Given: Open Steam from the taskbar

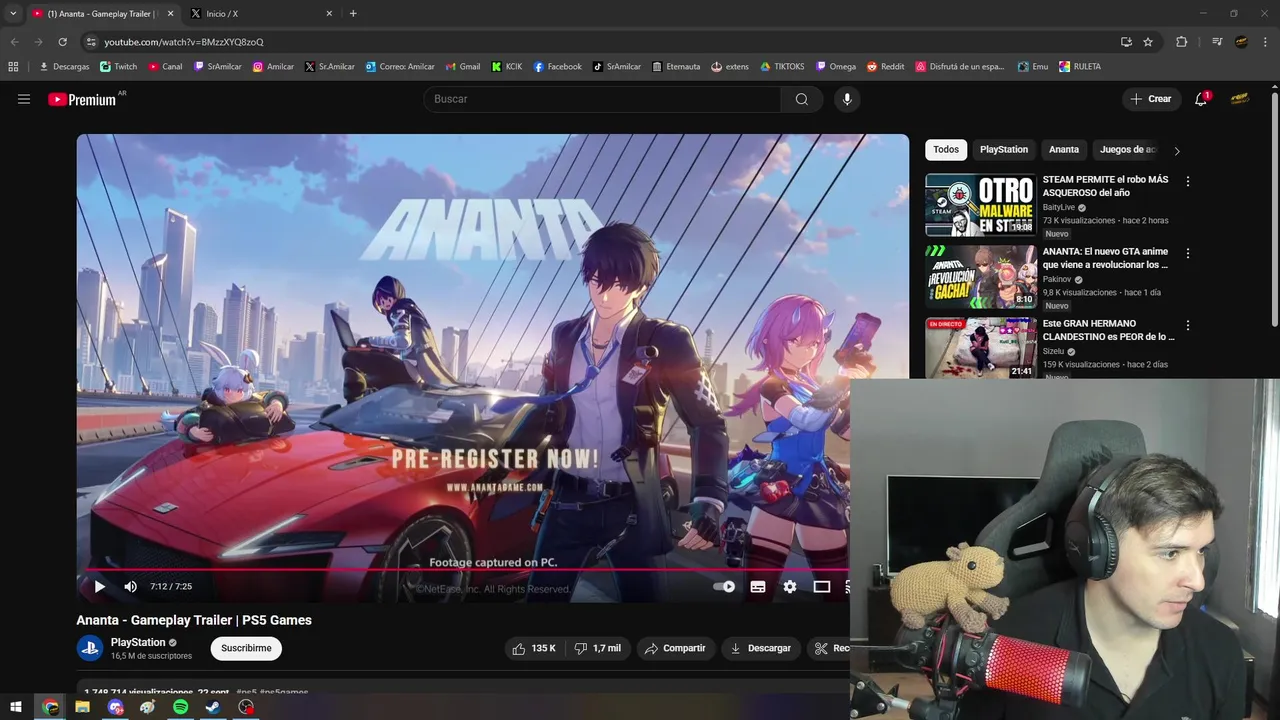Looking at the screenshot, I should tap(213, 707).
